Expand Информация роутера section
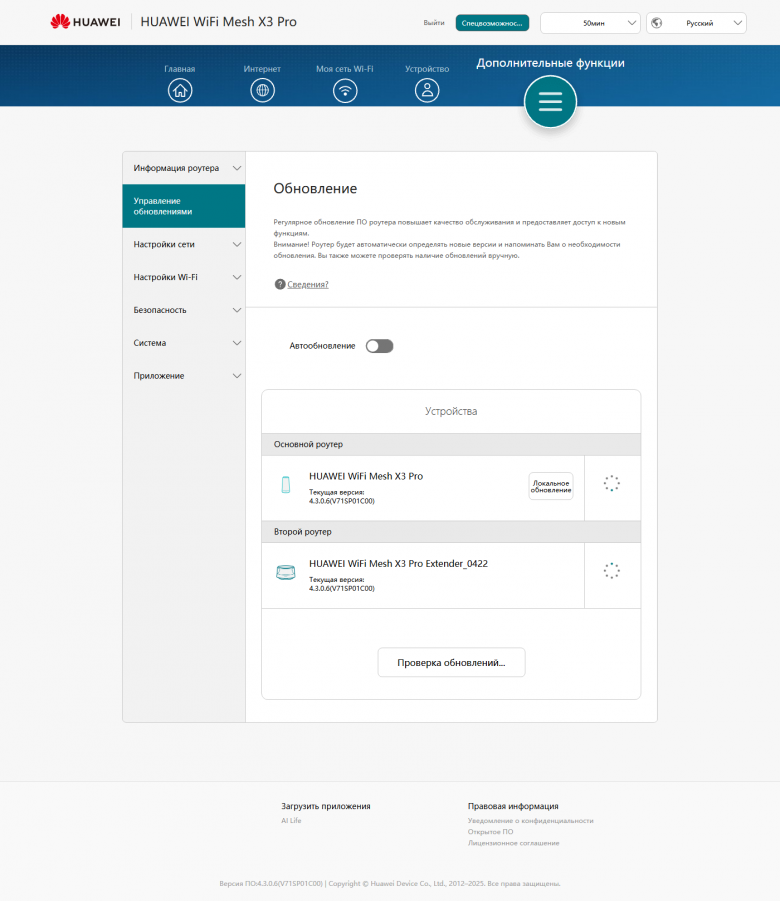The width and height of the screenshot is (780, 901). 184,168
